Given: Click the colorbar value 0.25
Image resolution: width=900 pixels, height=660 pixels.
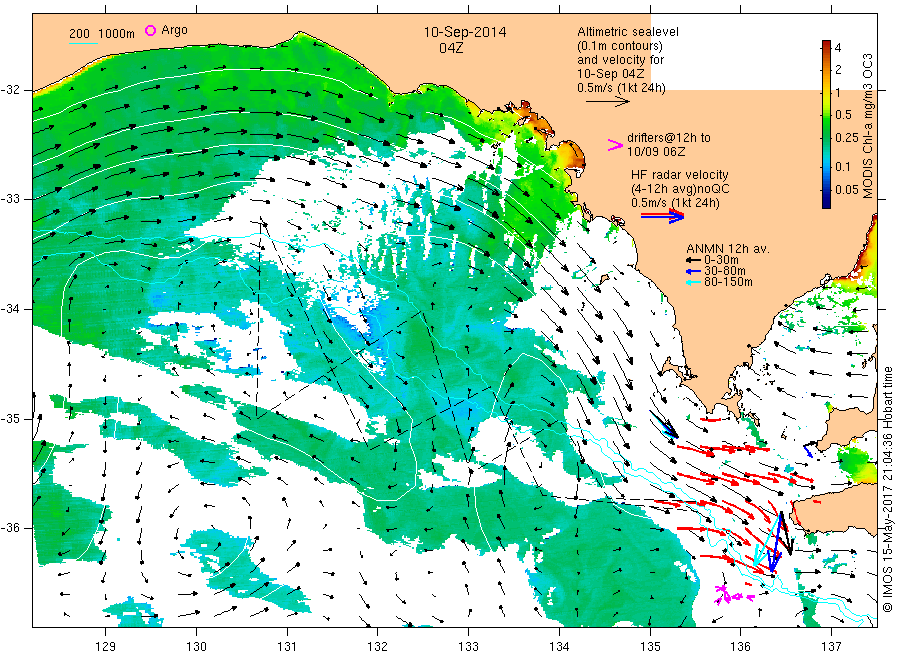Looking at the screenshot, I should (x=847, y=138).
